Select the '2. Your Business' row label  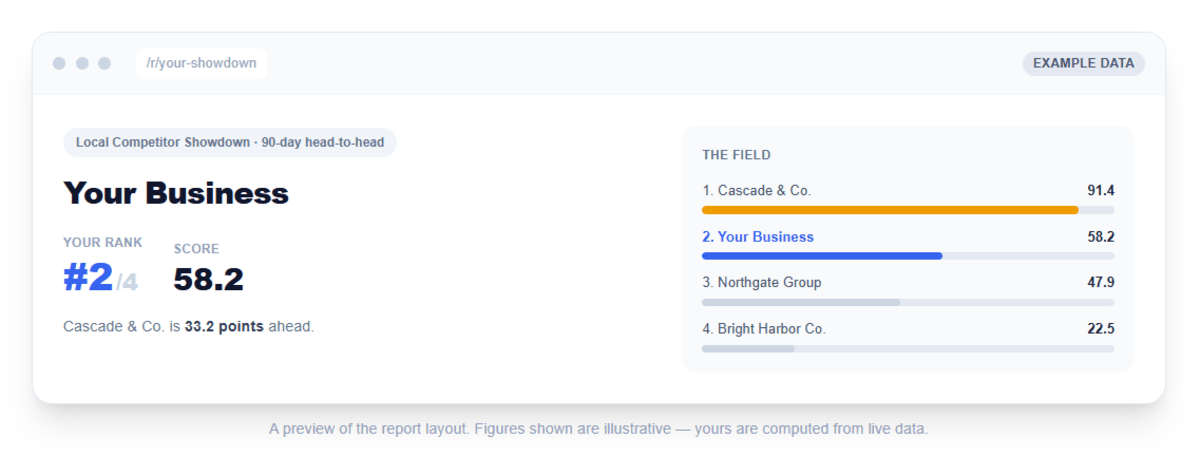tap(758, 237)
